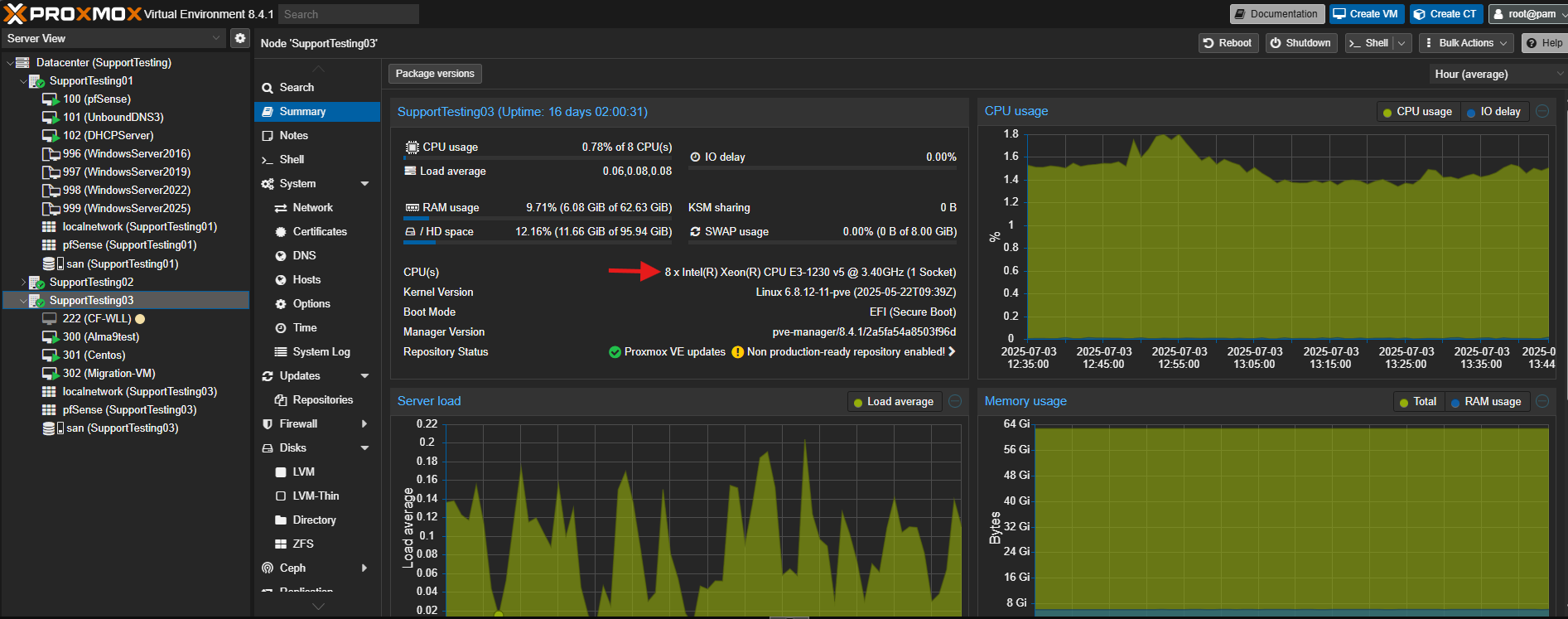This screenshot has height=619, width=1568.
Task: Open the Directory storage page
Action: (x=317, y=520)
